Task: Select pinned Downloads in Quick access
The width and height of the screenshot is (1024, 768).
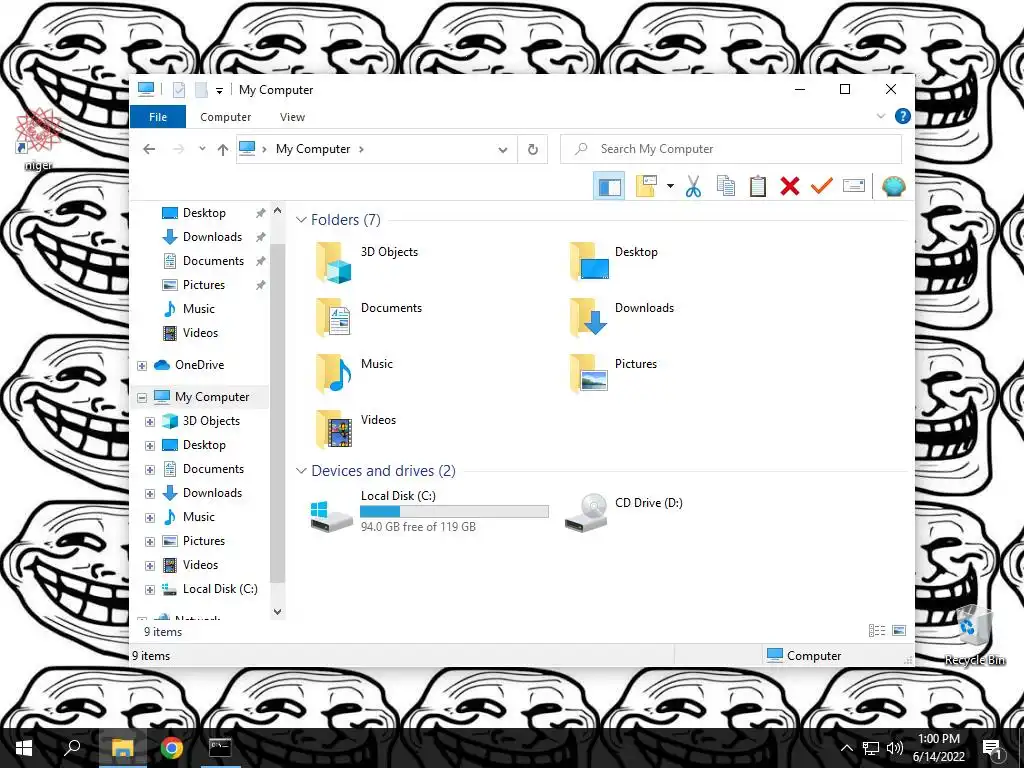Action: coord(212,237)
